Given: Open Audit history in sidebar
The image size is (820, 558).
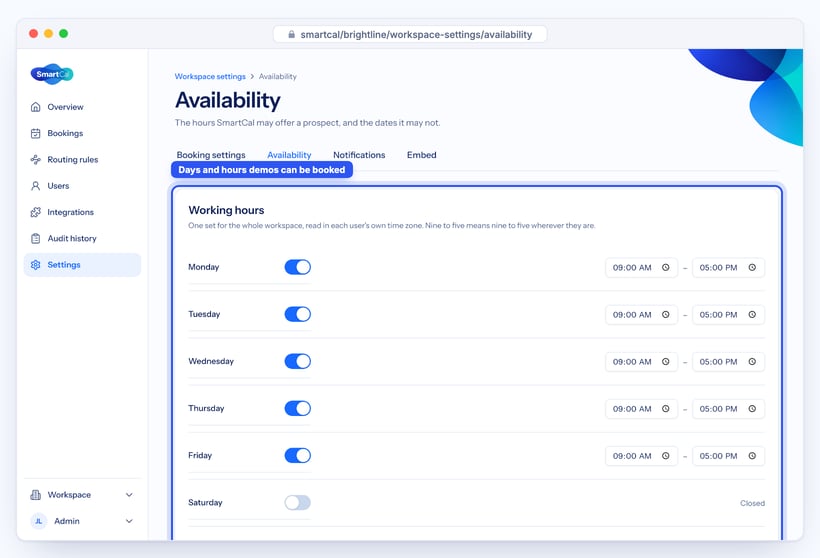Looking at the screenshot, I should (82, 238).
